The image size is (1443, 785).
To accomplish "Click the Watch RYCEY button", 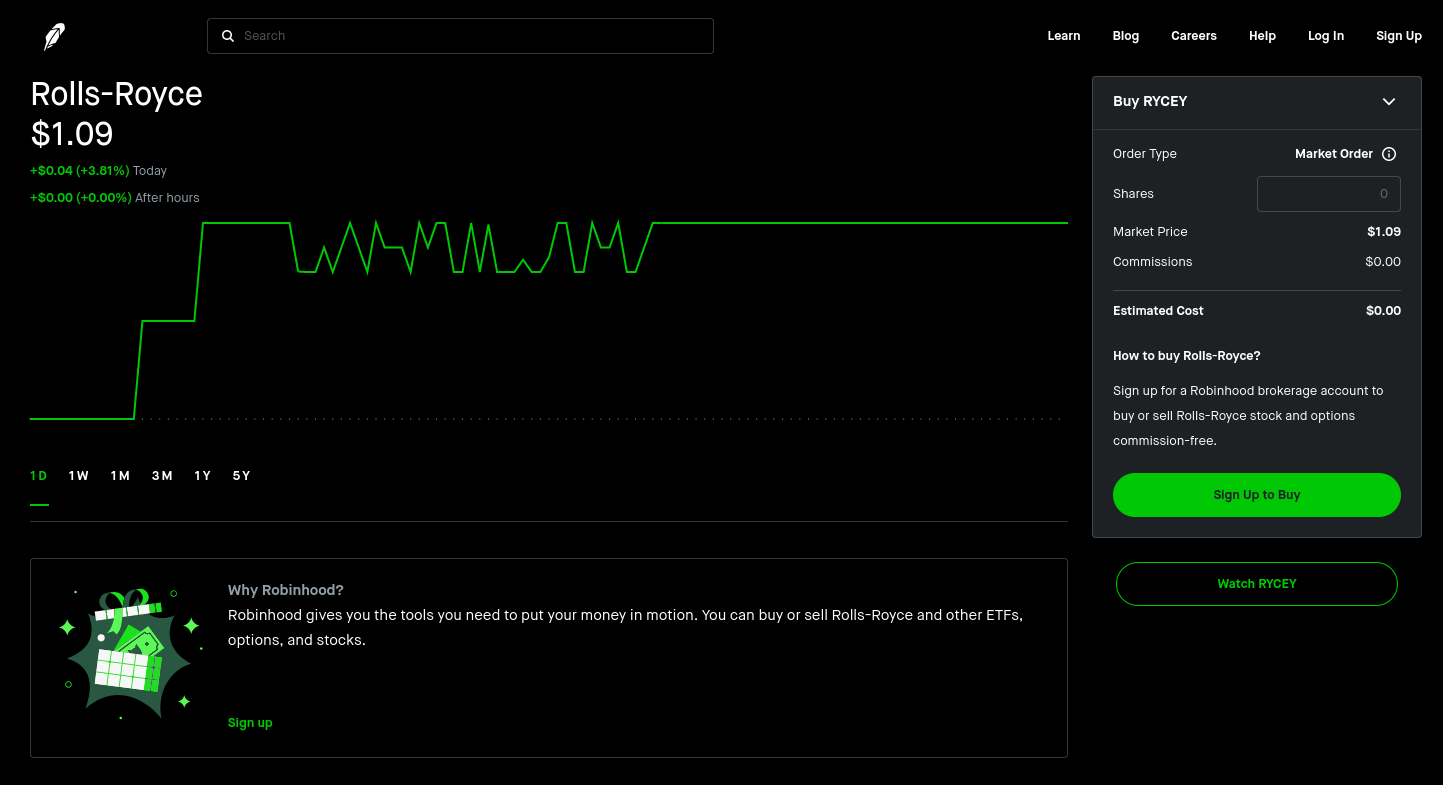I will [1257, 584].
